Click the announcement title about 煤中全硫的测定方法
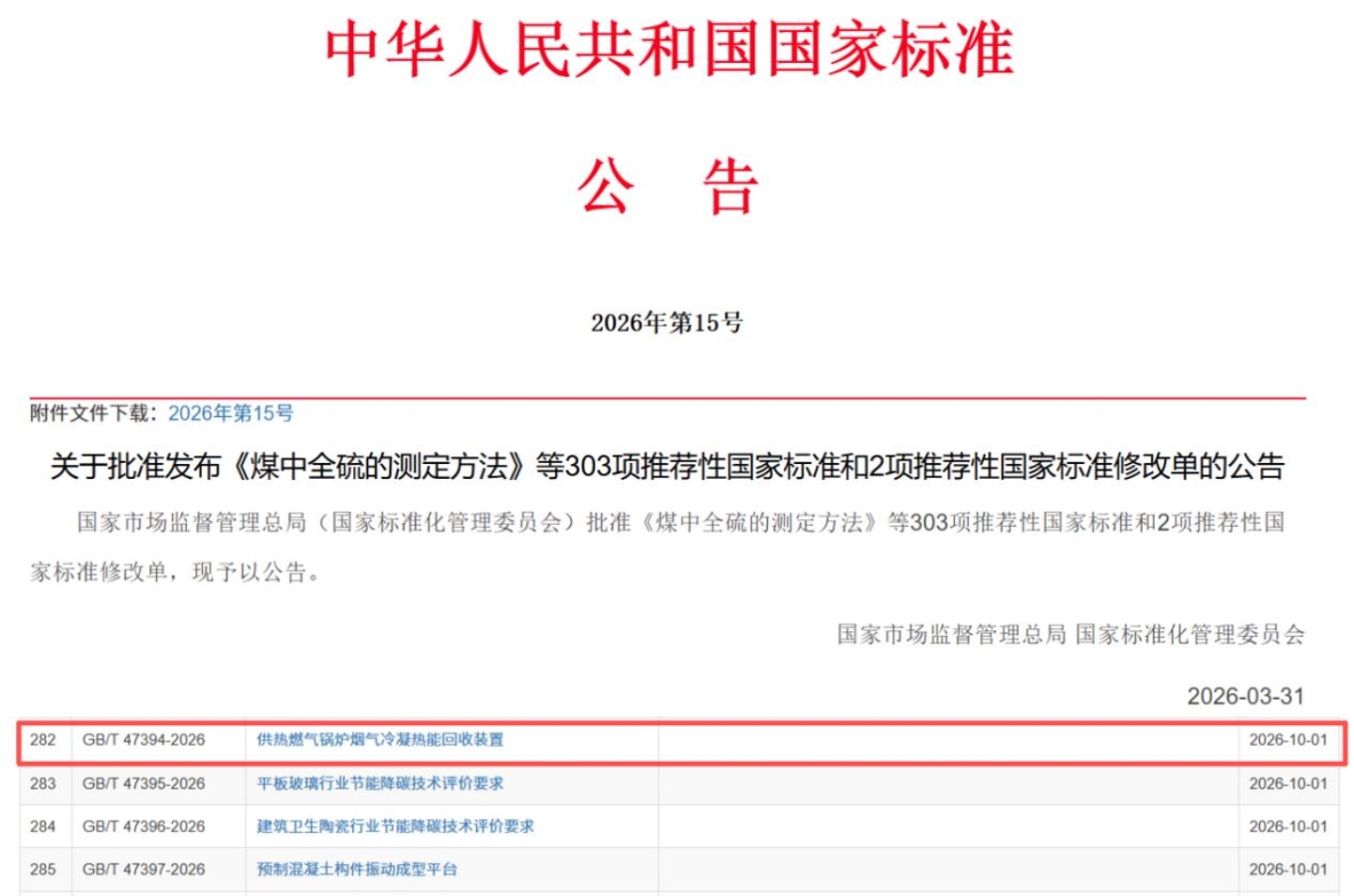The image size is (1354, 896). 667,467
